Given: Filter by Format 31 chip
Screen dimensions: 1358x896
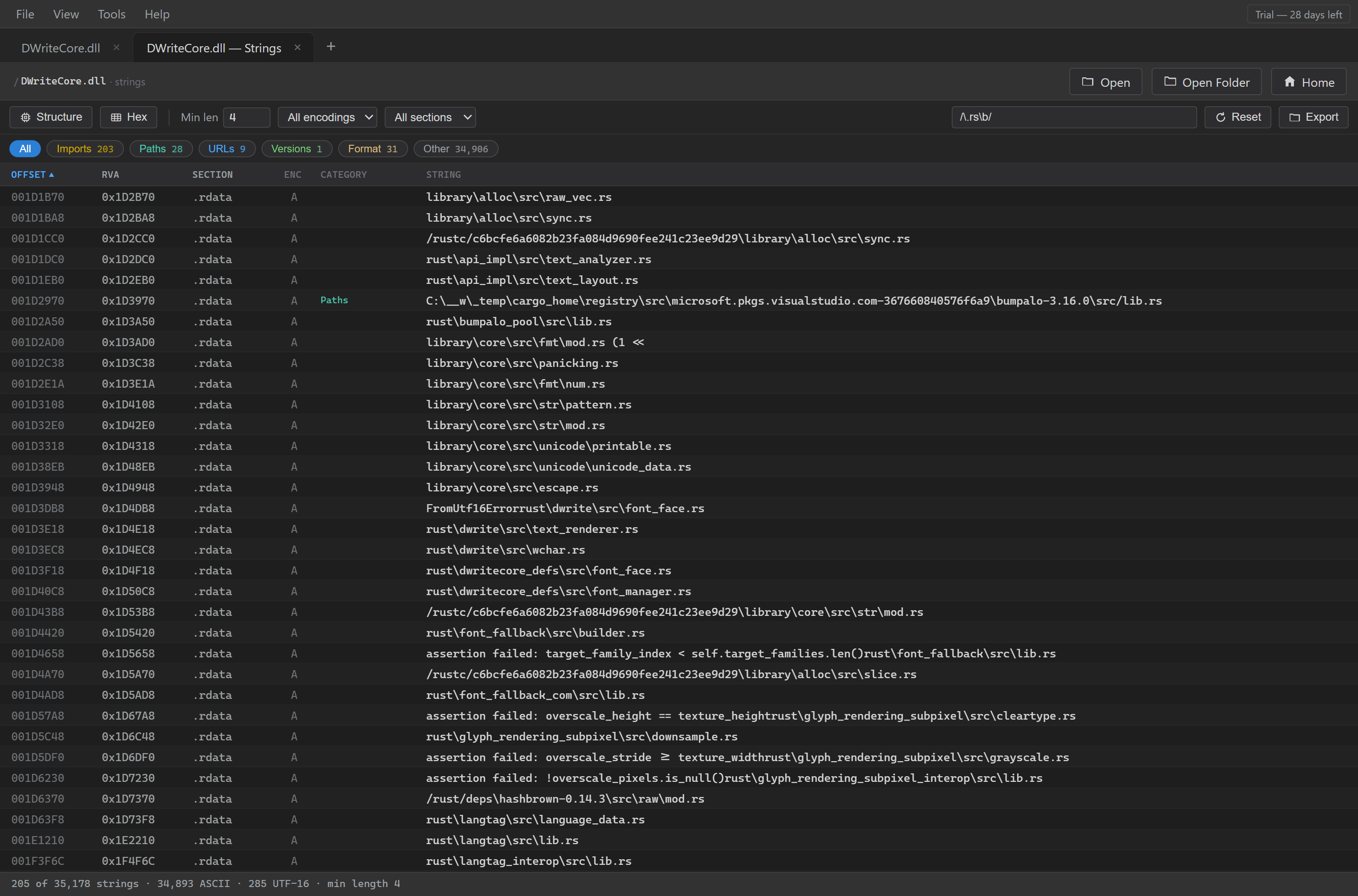Looking at the screenshot, I should coord(373,149).
